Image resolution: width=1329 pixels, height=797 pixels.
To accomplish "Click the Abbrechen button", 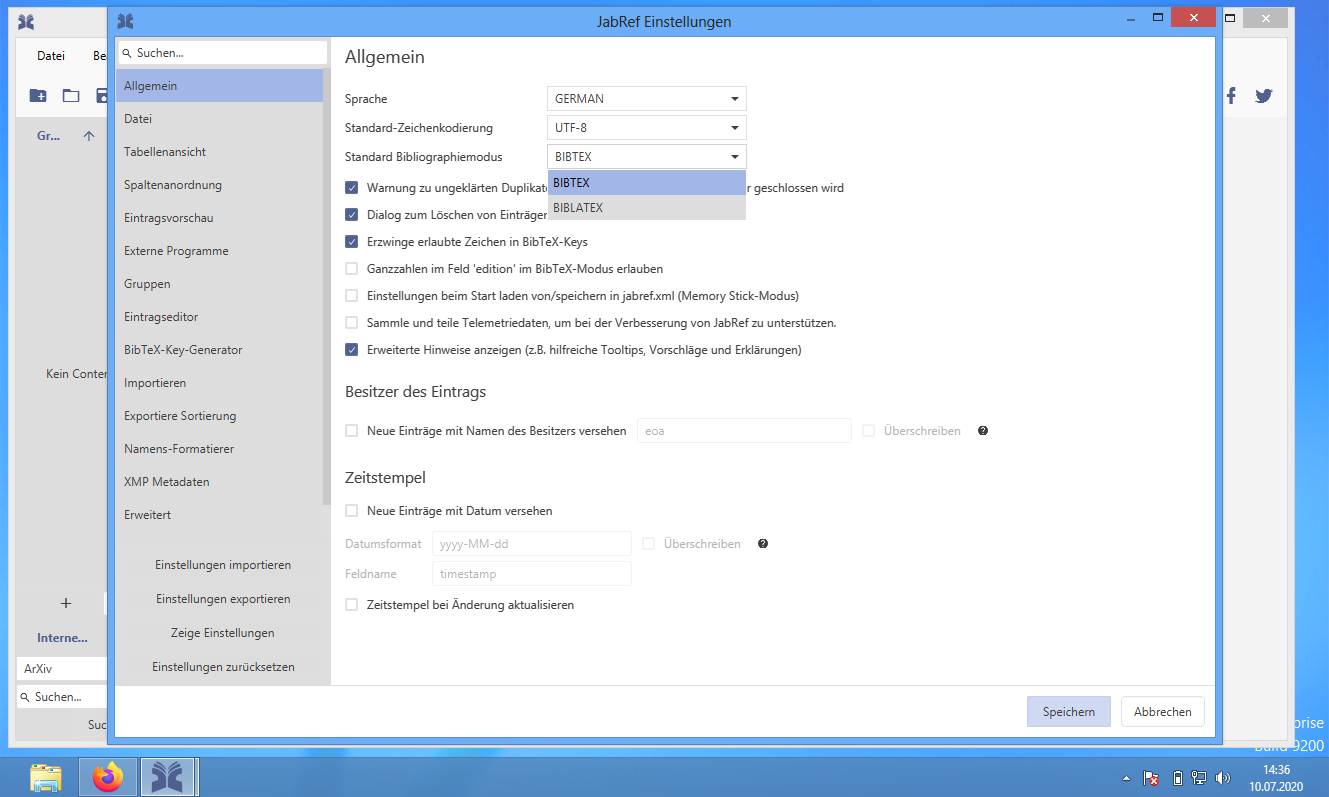I will (1163, 712).
